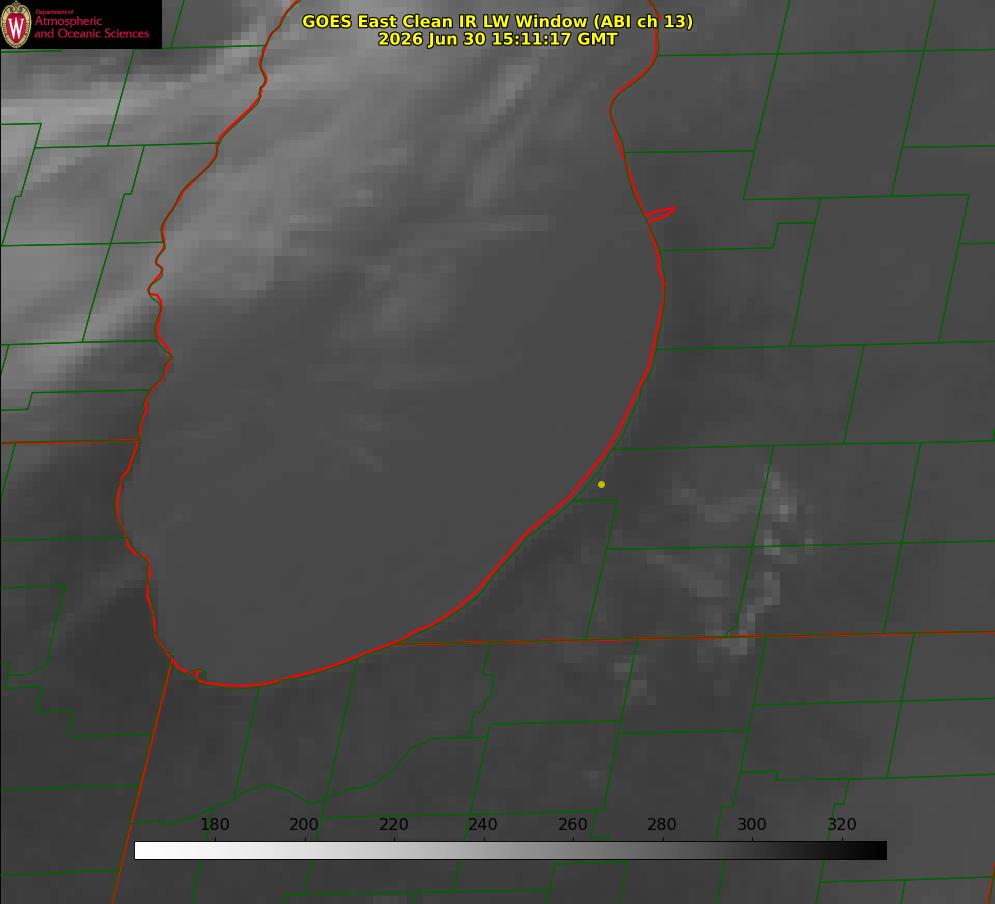The height and width of the screenshot is (904, 995).
Task: Click the small red inlet on the eastern shoreline
Action: click(660, 214)
